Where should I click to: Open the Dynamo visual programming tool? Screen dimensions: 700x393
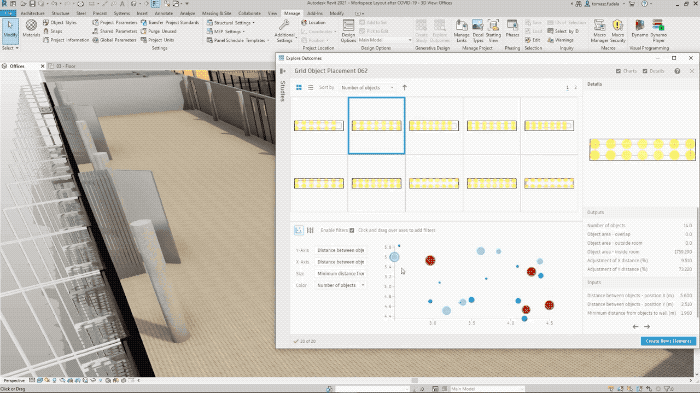[x=640, y=29]
